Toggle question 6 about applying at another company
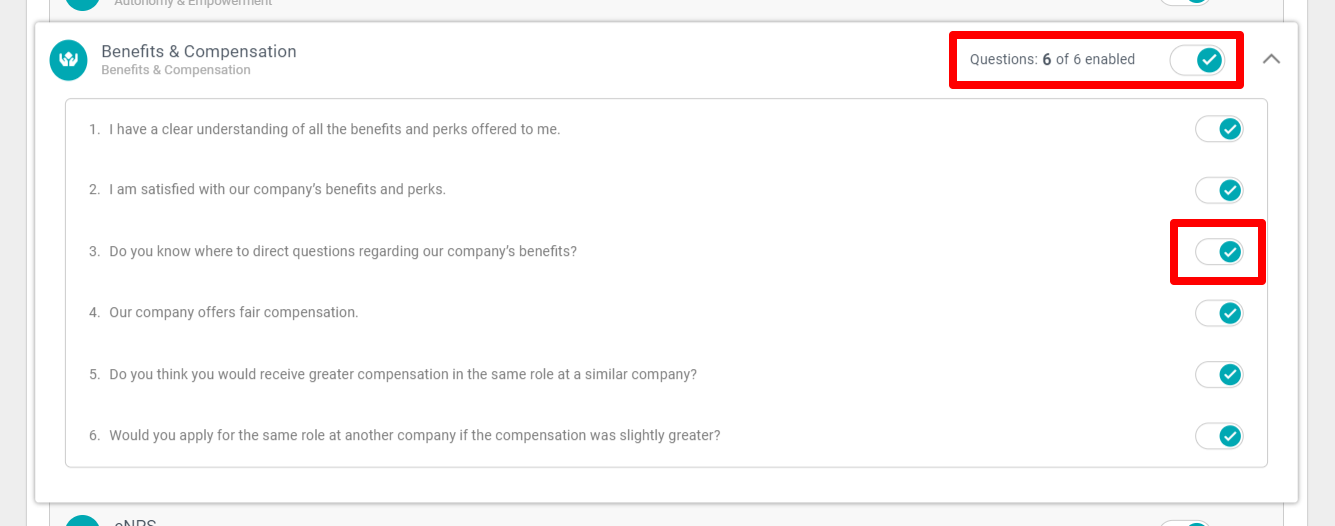Viewport: 1335px width, 526px height. 1218,436
